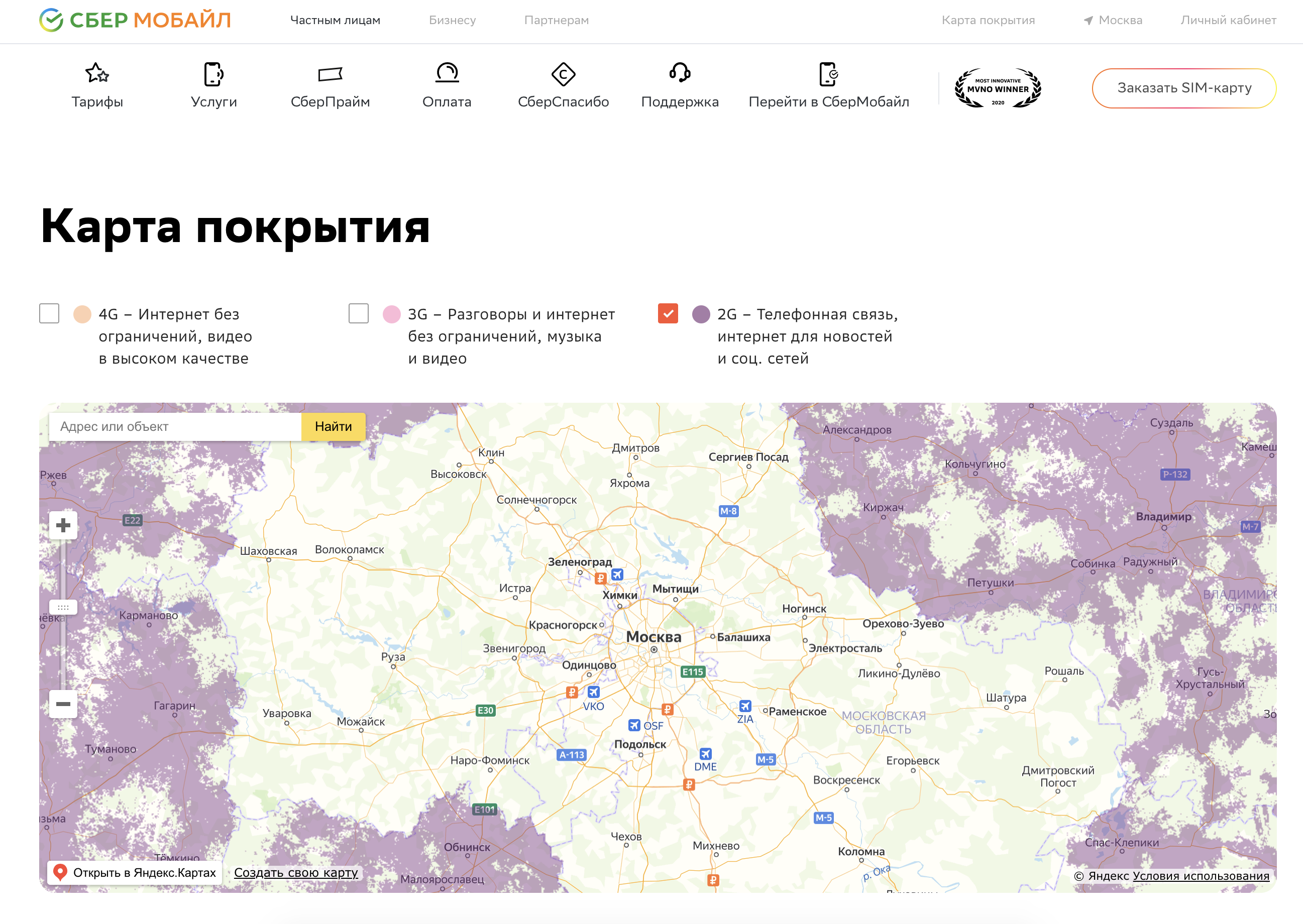The width and height of the screenshot is (1303, 924).
Task: Open Поддержка headset icon
Action: [680, 72]
